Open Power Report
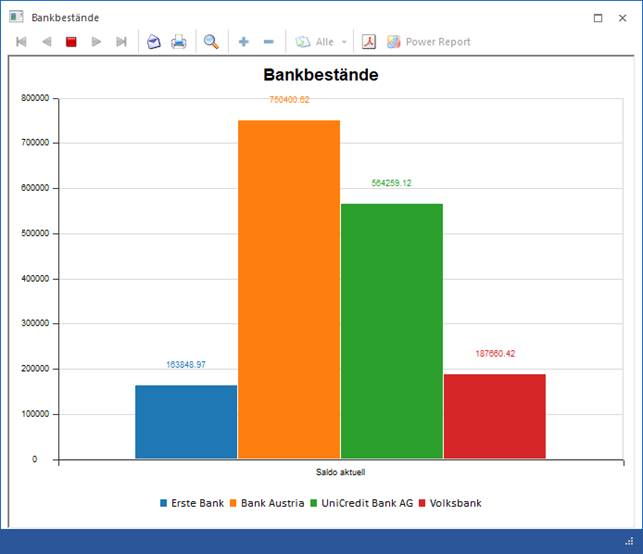Viewport: 643px width, 554px height. point(428,42)
